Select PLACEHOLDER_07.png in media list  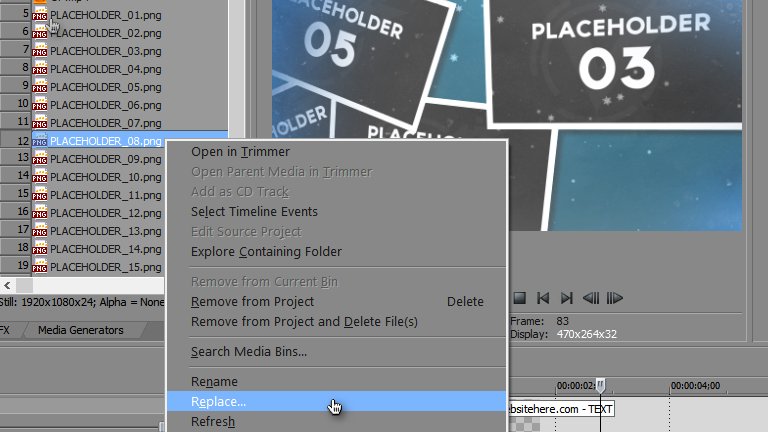(106, 123)
